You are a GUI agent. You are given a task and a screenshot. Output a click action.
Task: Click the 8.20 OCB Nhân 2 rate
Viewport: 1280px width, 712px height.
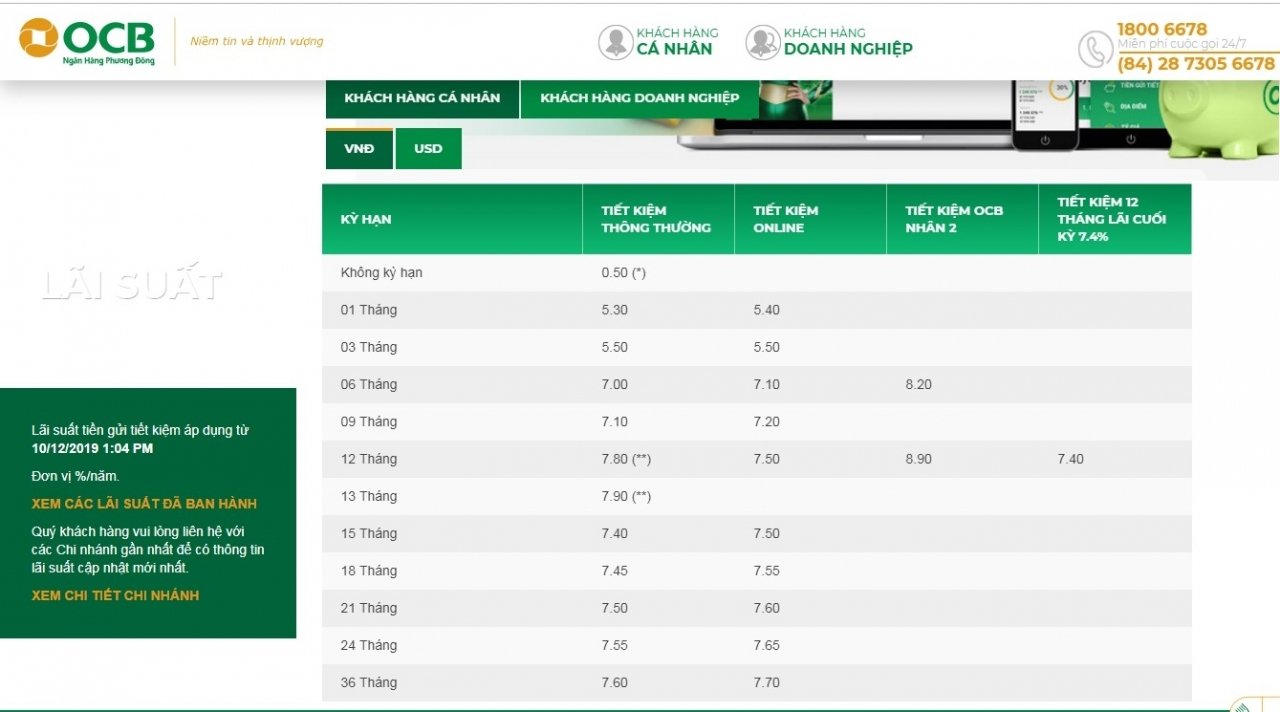pyautogui.click(x=918, y=384)
